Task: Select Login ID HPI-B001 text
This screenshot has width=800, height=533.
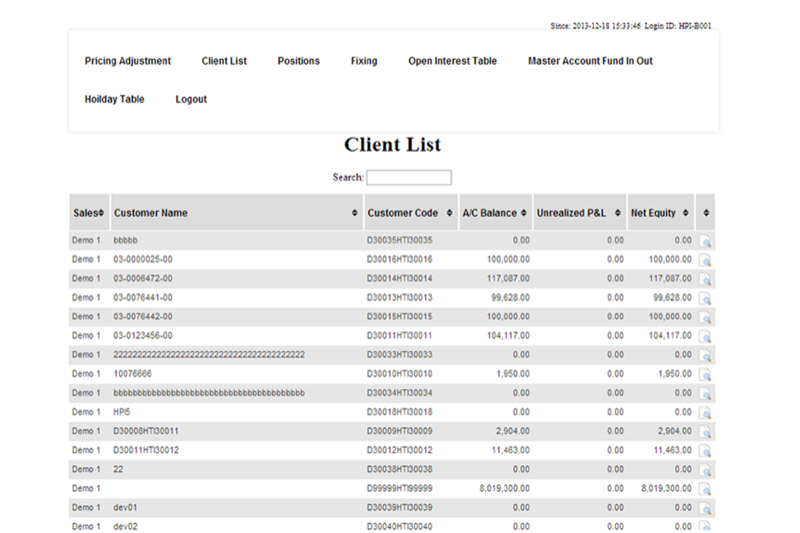Action: pyautogui.click(x=678, y=26)
